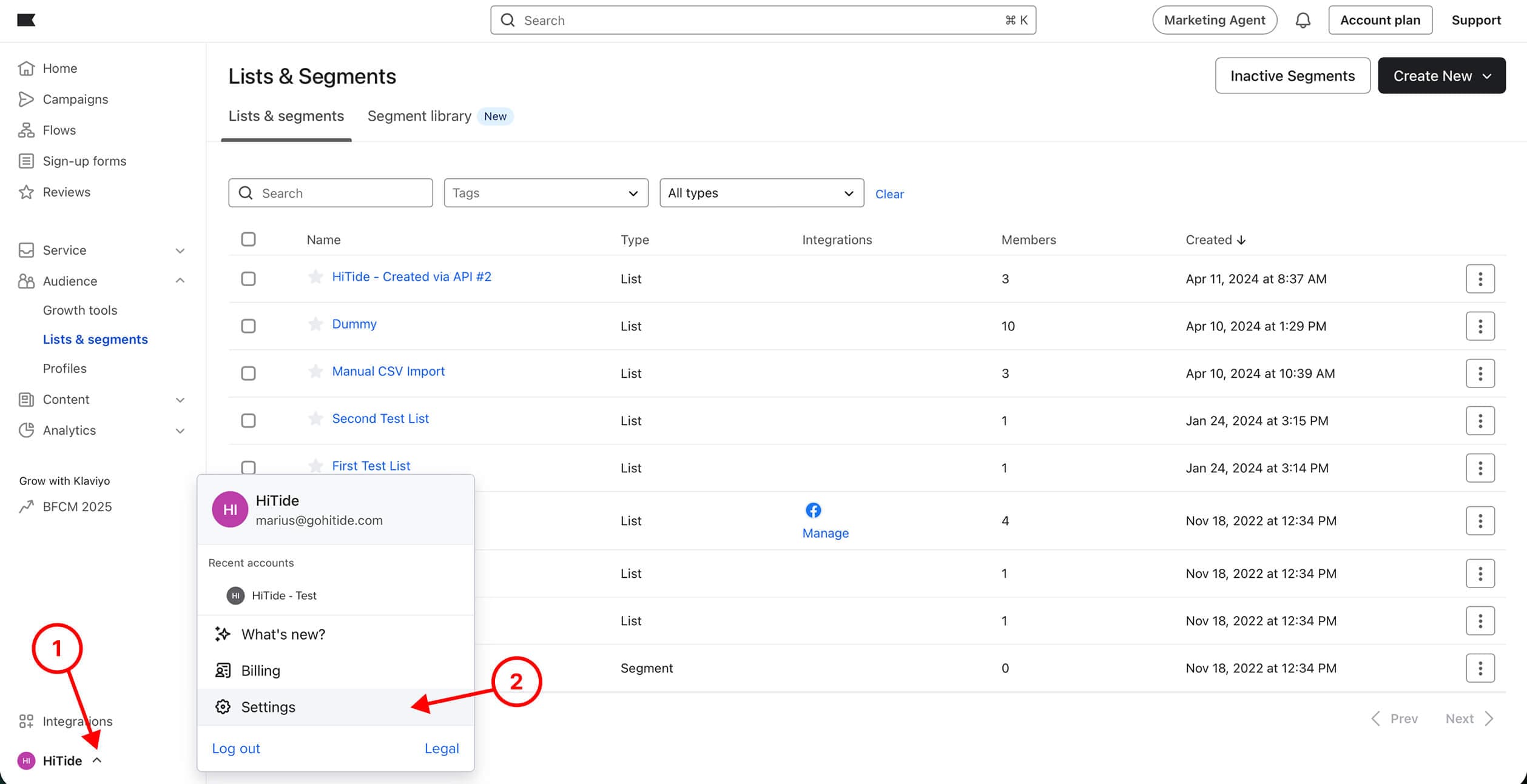Open three-dot menu for Manual CSV Import
This screenshot has height=784, width=1527.
tap(1480, 374)
